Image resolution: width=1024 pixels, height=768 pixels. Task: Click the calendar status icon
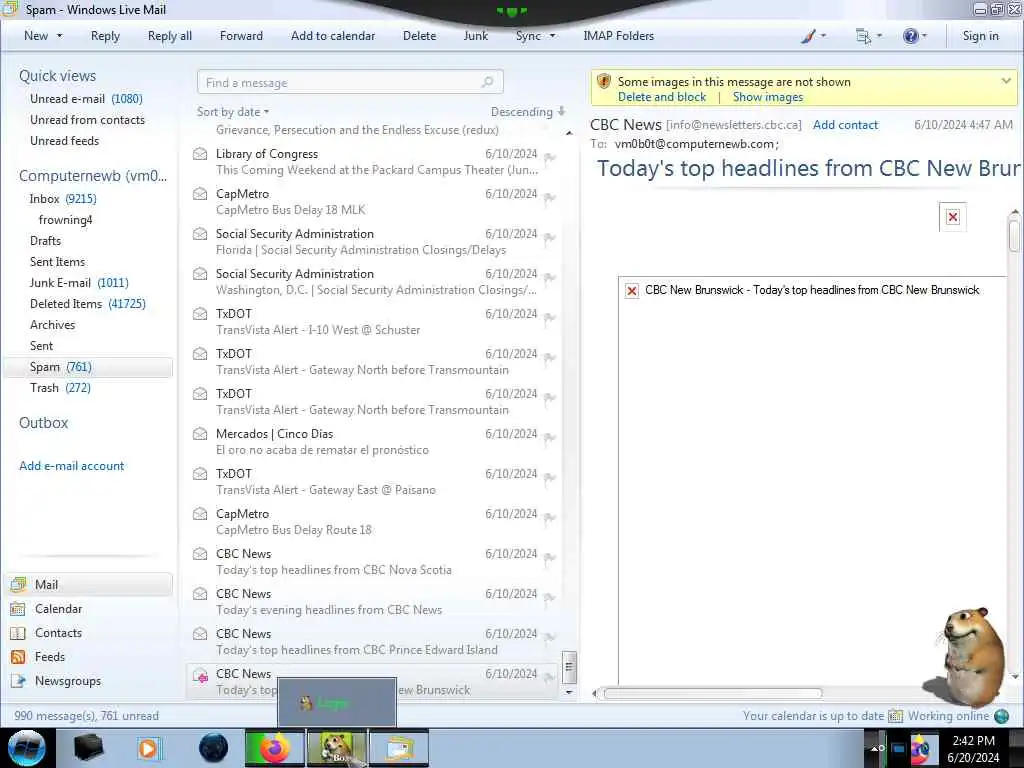click(895, 716)
